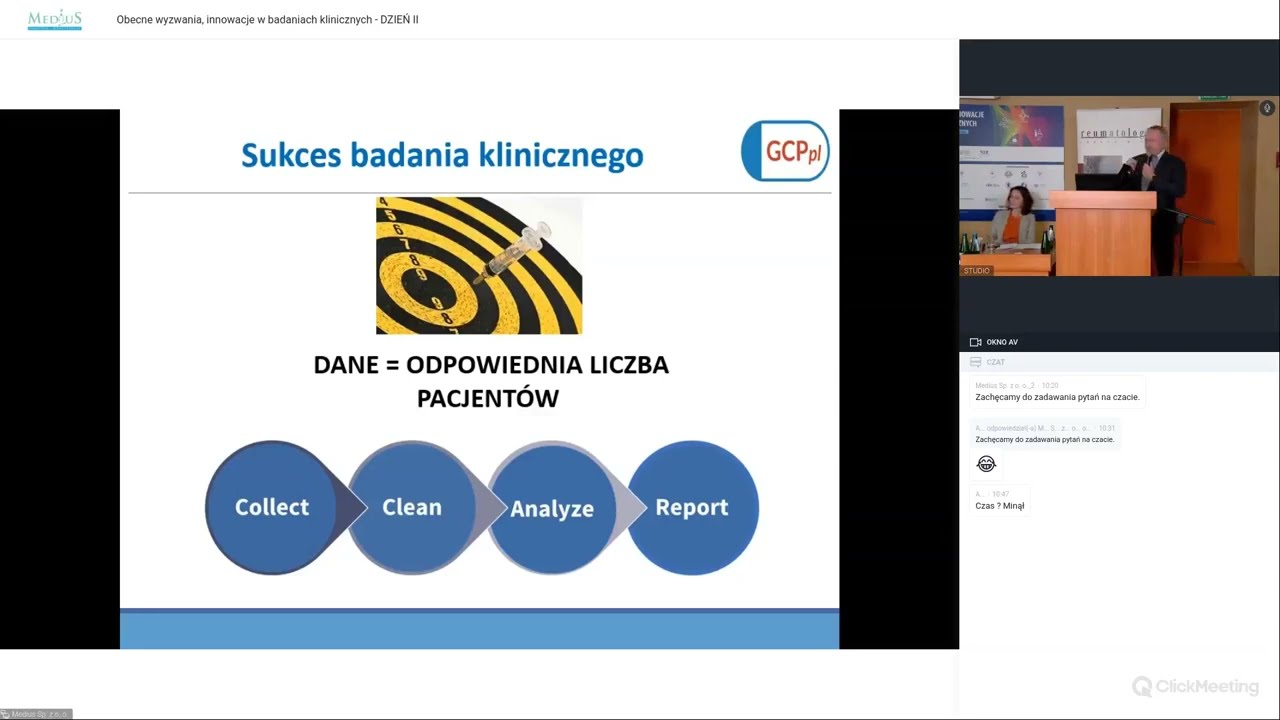Click the chat icon beside CZAT
Image resolution: width=1280 pixels, height=720 pixels.
975,362
